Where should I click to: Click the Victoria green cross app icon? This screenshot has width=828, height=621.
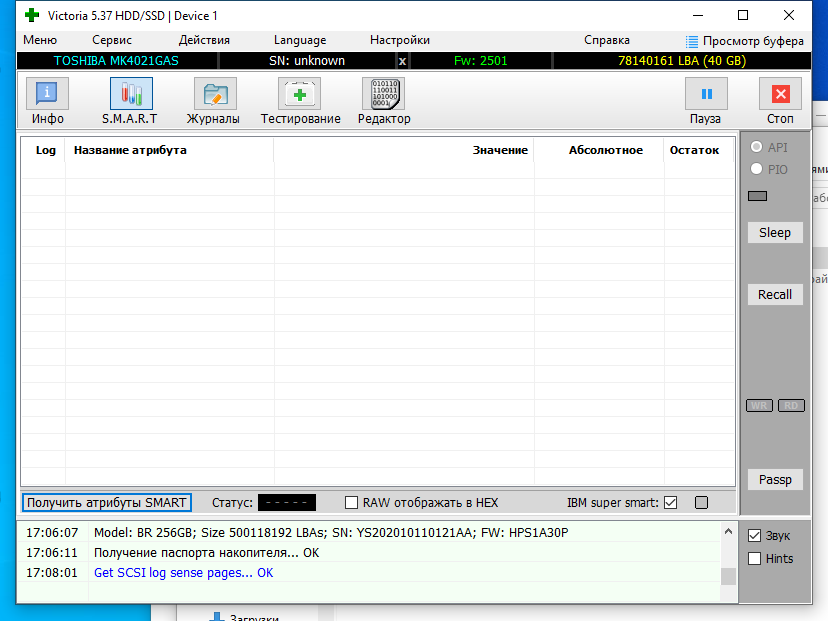pyautogui.click(x=32, y=15)
